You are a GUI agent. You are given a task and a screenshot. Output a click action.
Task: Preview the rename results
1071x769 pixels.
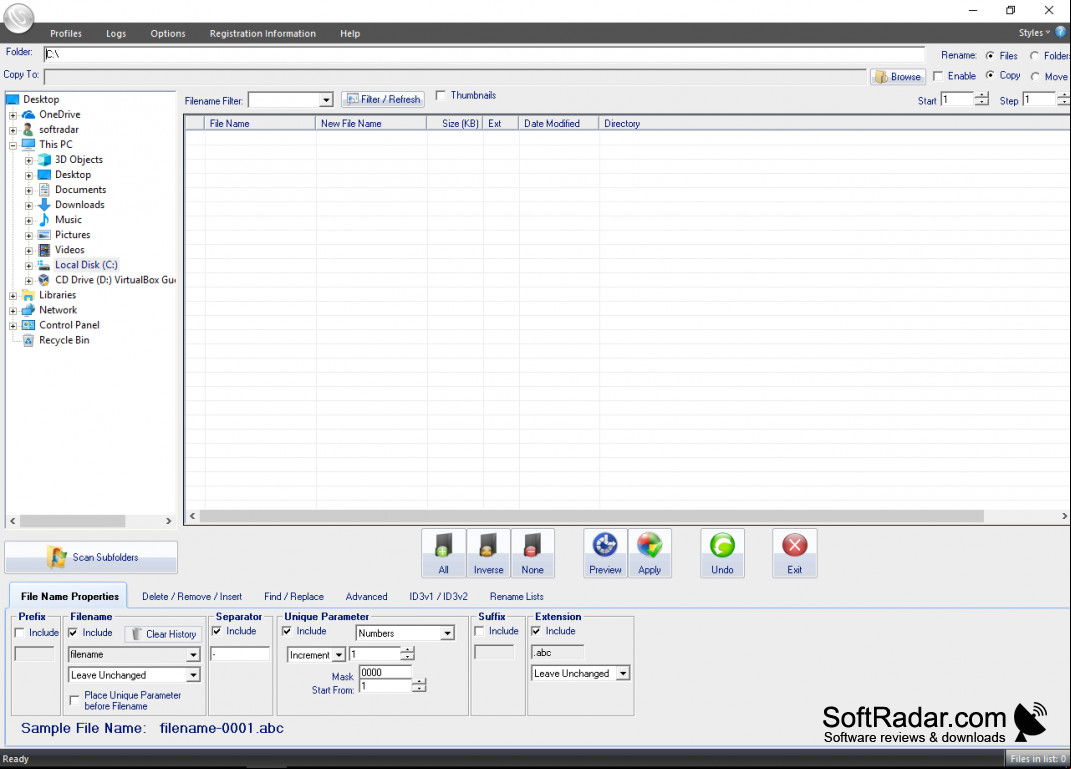(x=605, y=553)
